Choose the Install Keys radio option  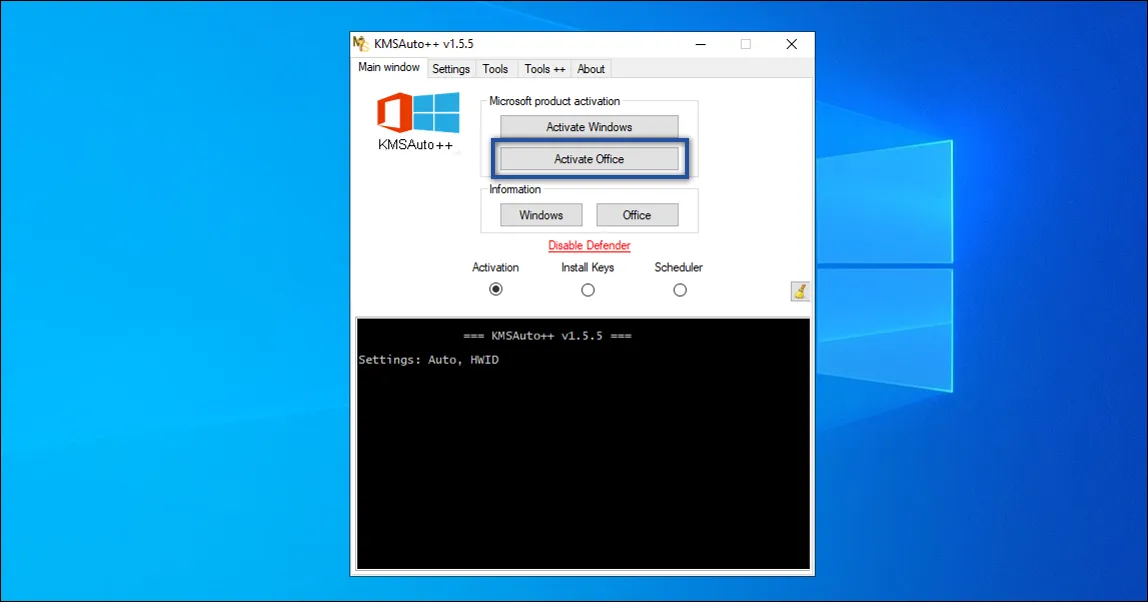[x=588, y=290]
